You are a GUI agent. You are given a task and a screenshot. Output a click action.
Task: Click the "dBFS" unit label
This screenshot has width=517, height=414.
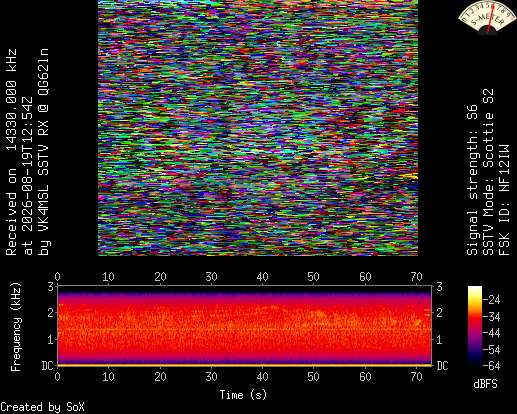(x=485, y=384)
